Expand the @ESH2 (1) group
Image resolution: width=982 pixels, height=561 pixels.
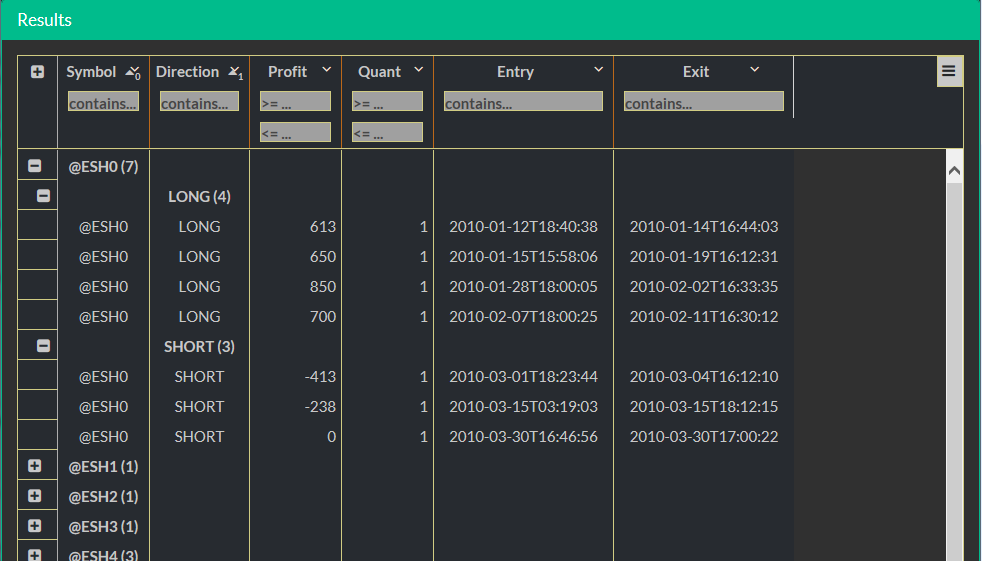click(34, 497)
